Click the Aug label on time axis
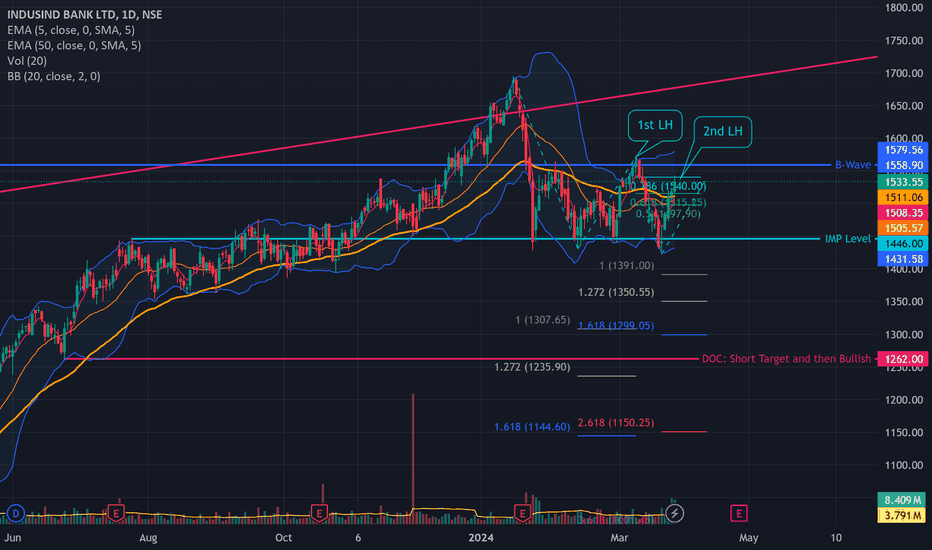The height and width of the screenshot is (550, 932). (148, 538)
